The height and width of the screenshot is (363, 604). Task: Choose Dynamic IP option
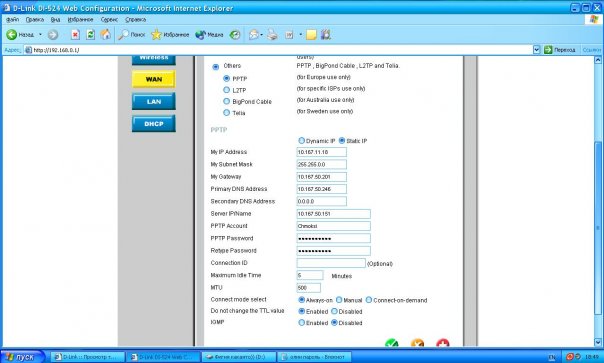point(302,141)
